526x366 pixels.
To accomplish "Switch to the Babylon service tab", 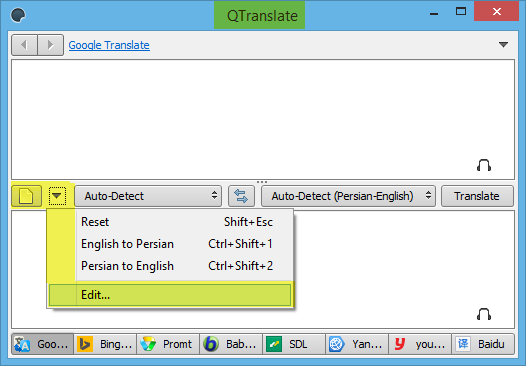I will pyautogui.click(x=231, y=344).
